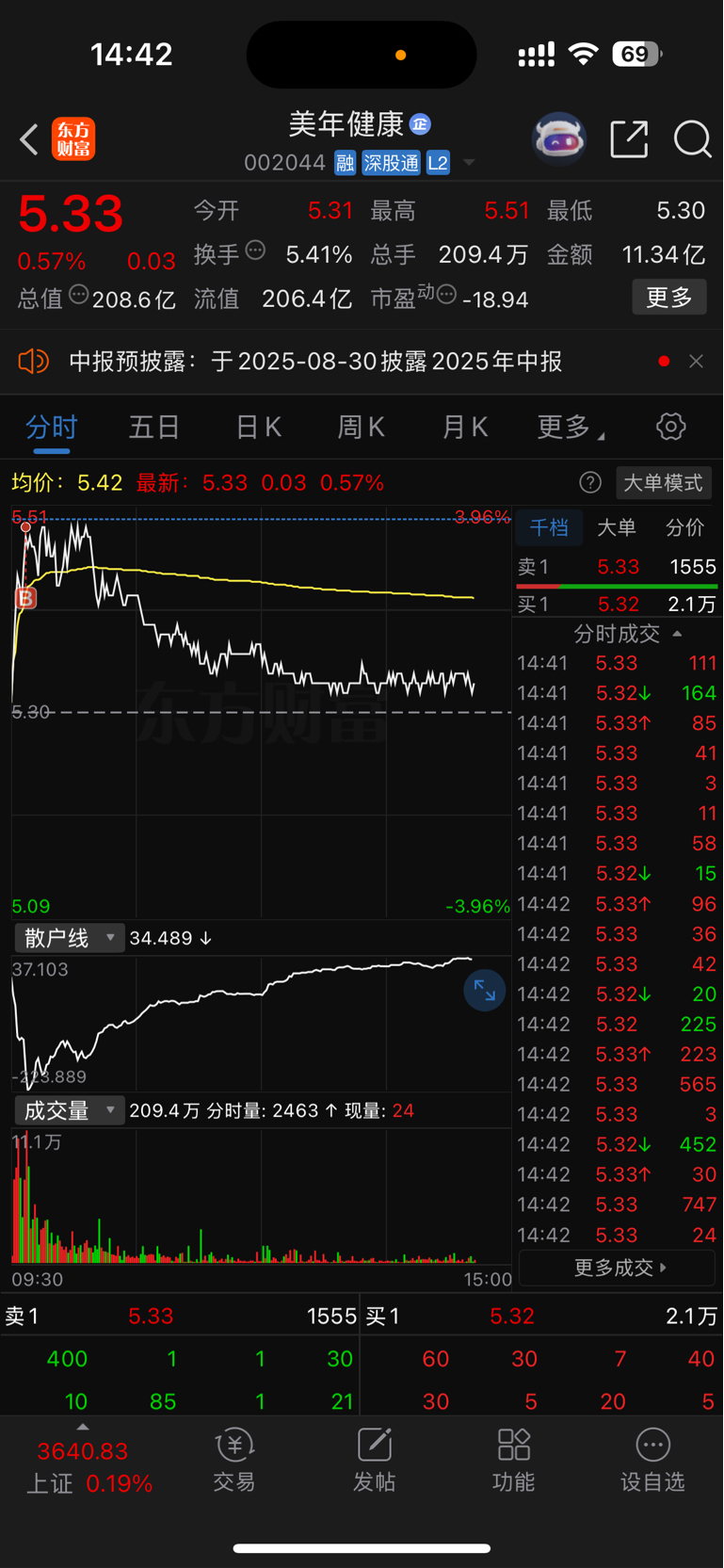Image resolution: width=724 pixels, height=1568 pixels.
Task: Tap the volume bar chart
Action: [261, 1197]
